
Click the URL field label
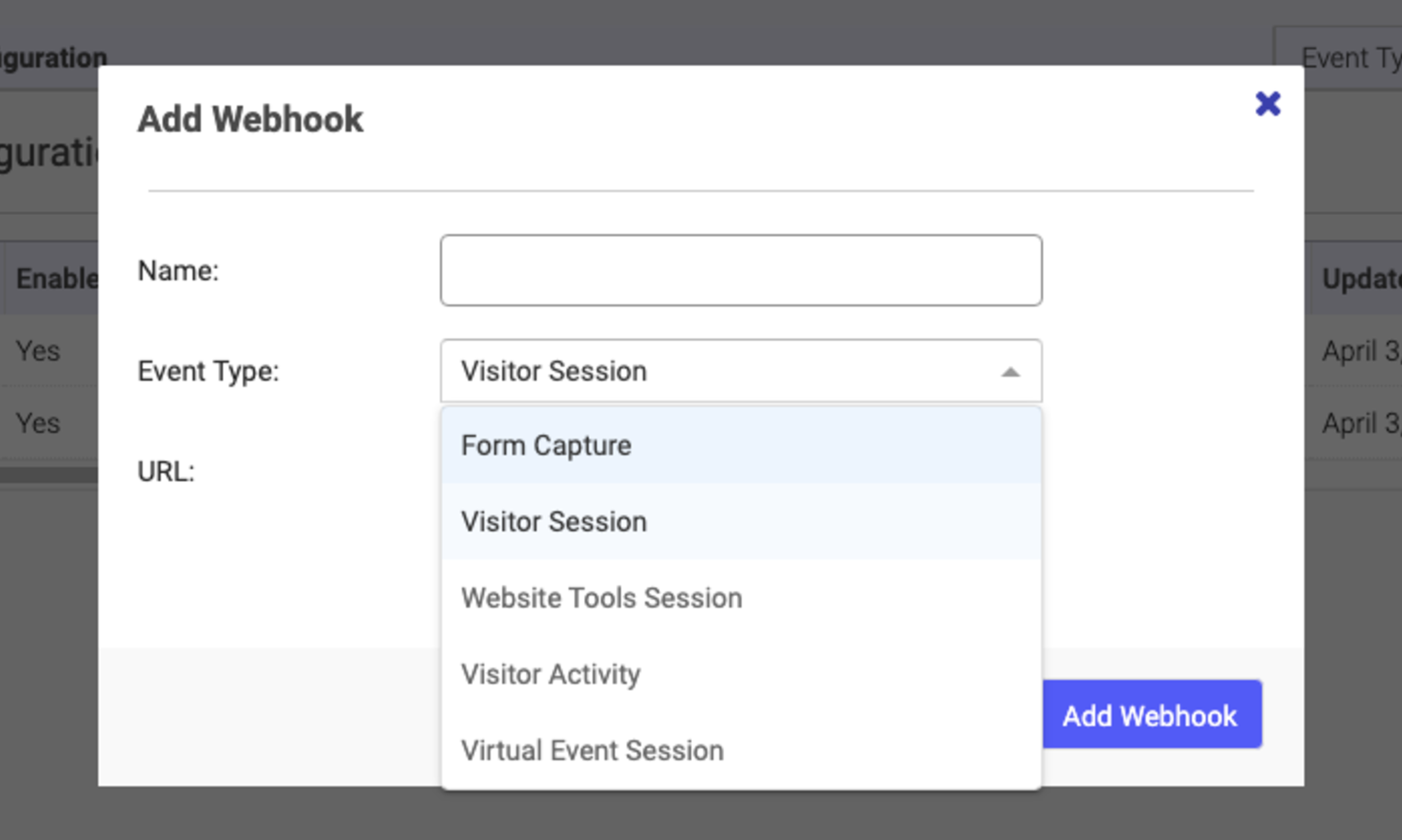tap(165, 471)
